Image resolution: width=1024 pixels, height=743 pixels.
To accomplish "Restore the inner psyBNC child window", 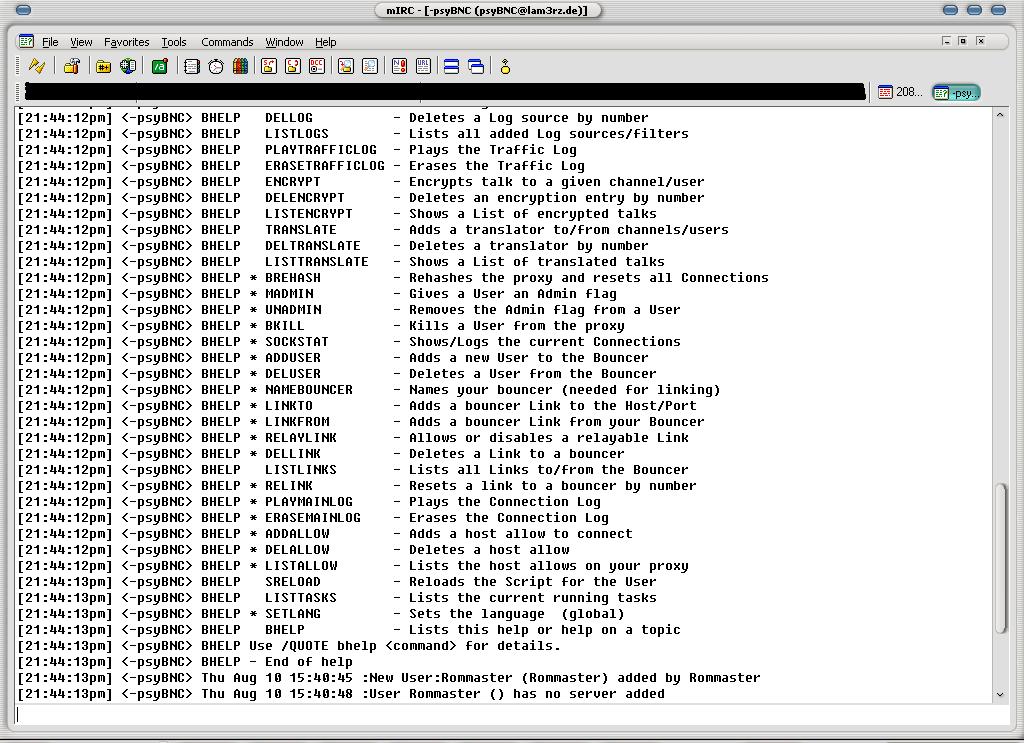I will tap(963, 40).
